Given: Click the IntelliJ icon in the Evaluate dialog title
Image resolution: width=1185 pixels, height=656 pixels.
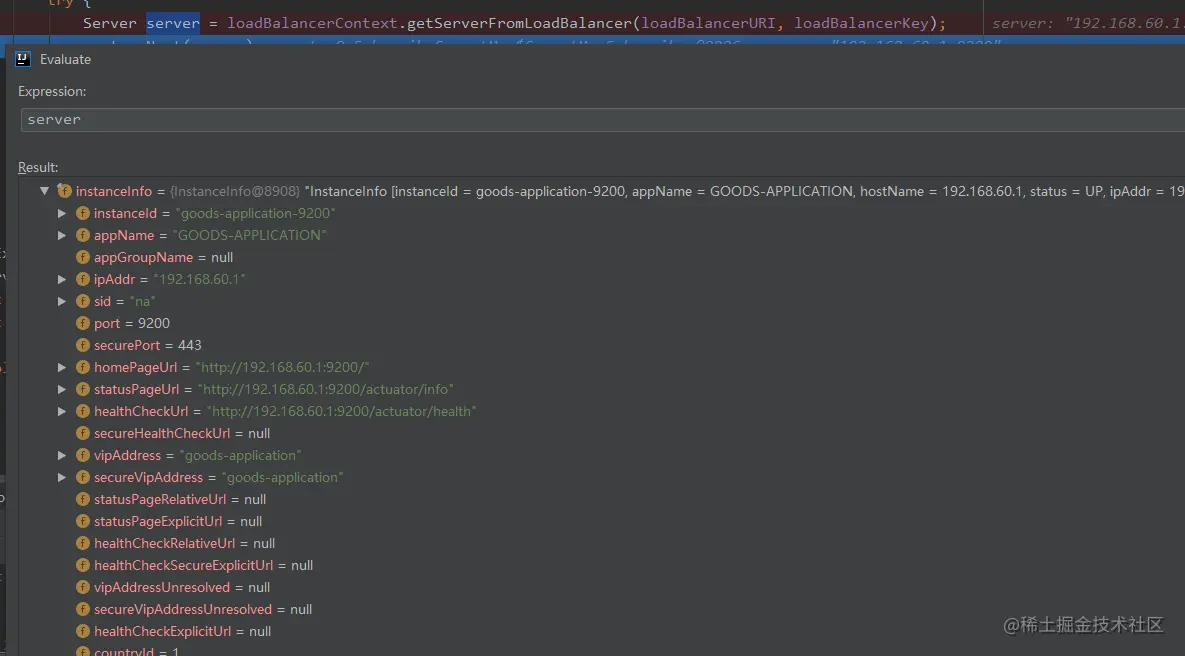Looking at the screenshot, I should pyautogui.click(x=23, y=59).
